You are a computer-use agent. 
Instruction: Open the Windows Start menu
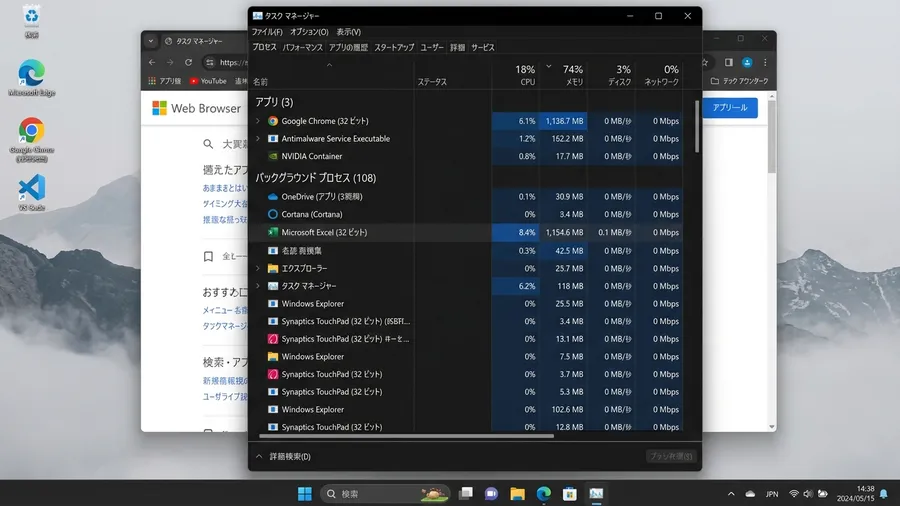coord(305,493)
